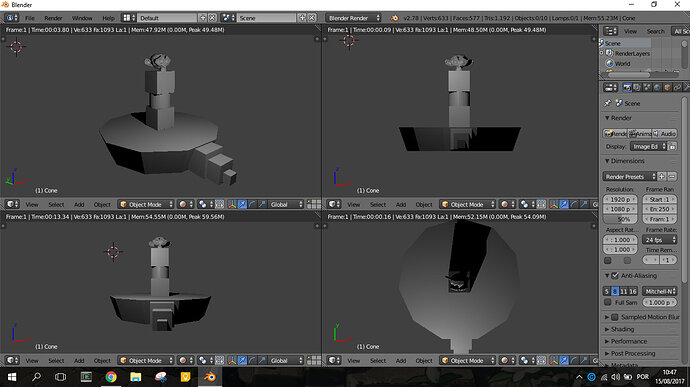
Task: Click the resolution percentage 50% slider
Action: [620, 219]
